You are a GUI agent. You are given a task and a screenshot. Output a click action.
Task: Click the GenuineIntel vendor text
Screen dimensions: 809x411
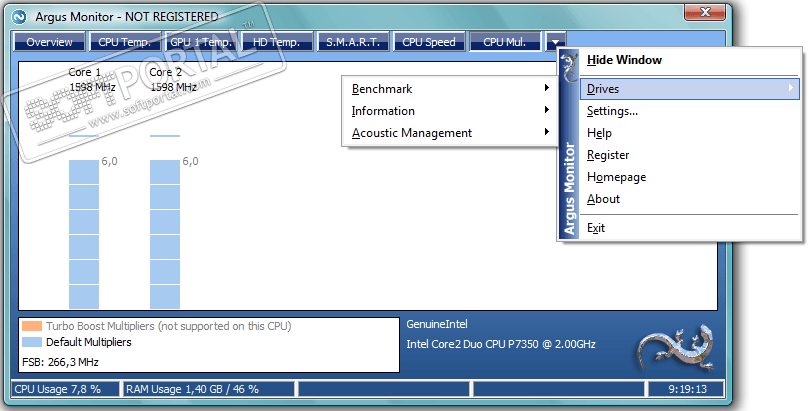pyautogui.click(x=437, y=324)
